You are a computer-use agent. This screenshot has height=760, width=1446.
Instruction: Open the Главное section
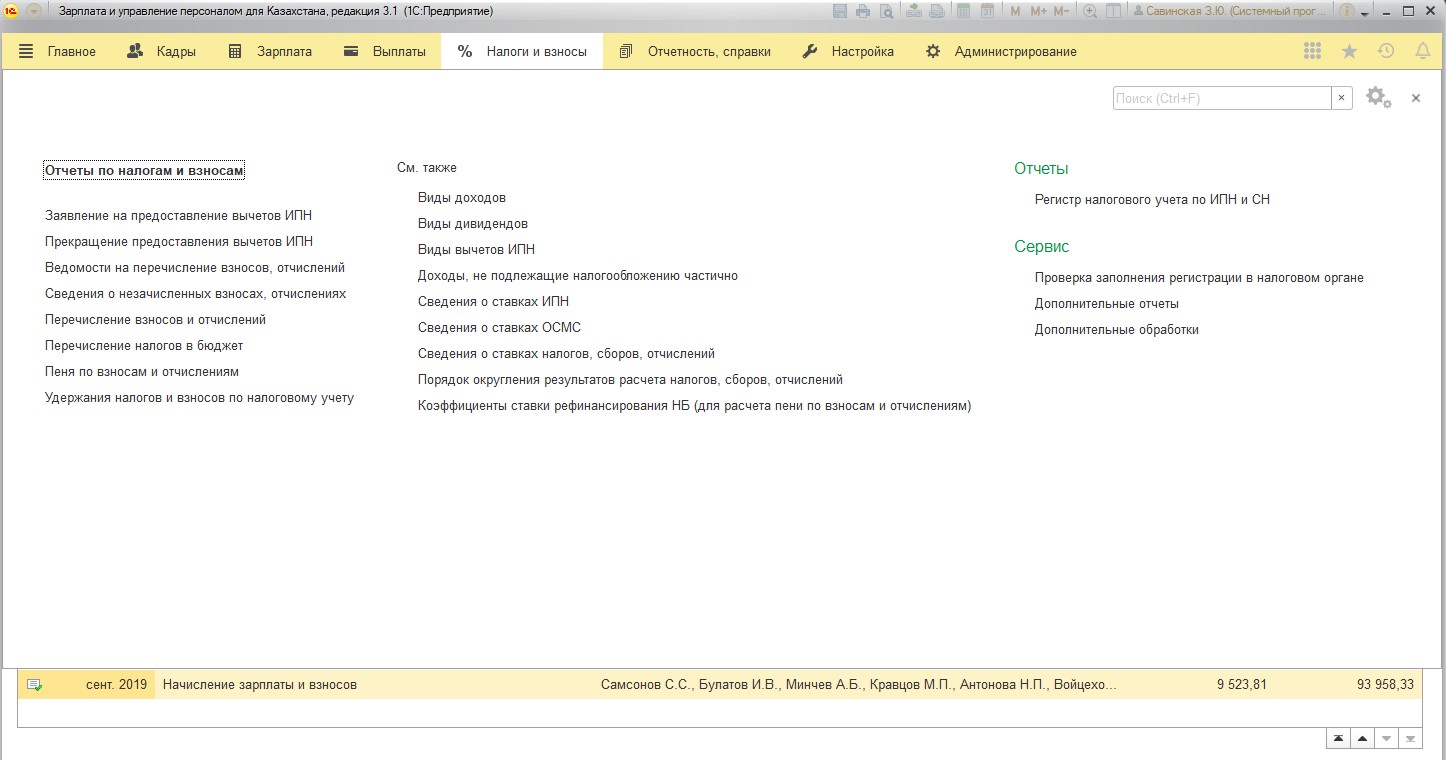[x=57, y=51]
